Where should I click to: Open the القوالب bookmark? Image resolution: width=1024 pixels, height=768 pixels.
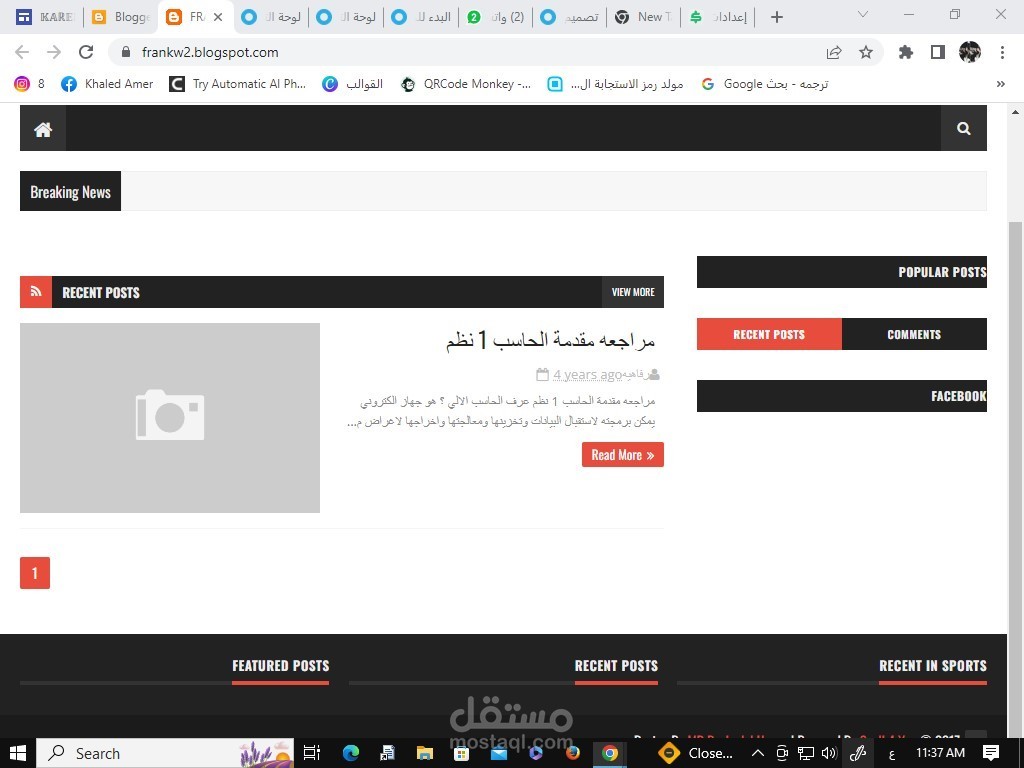pyautogui.click(x=352, y=84)
